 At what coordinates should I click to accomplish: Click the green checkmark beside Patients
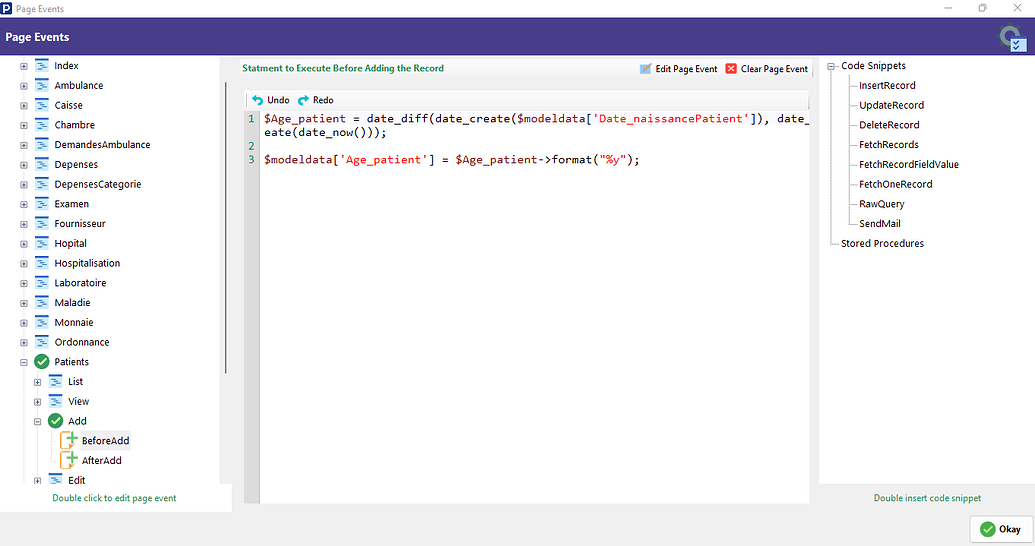pyautogui.click(x=42, y=362)
